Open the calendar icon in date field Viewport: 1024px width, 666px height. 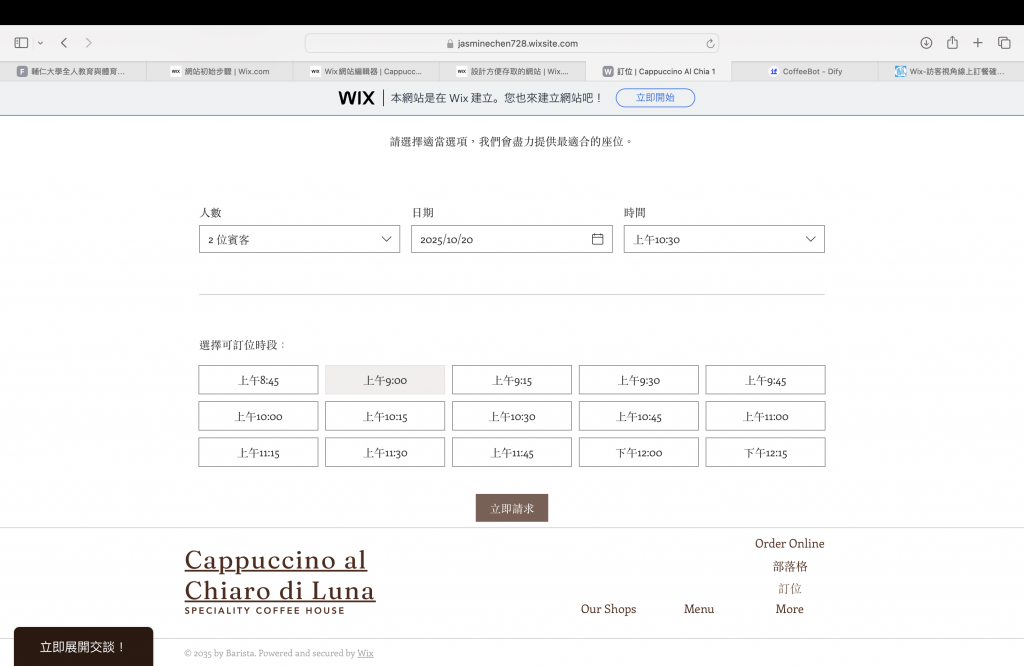coord(597,239)
